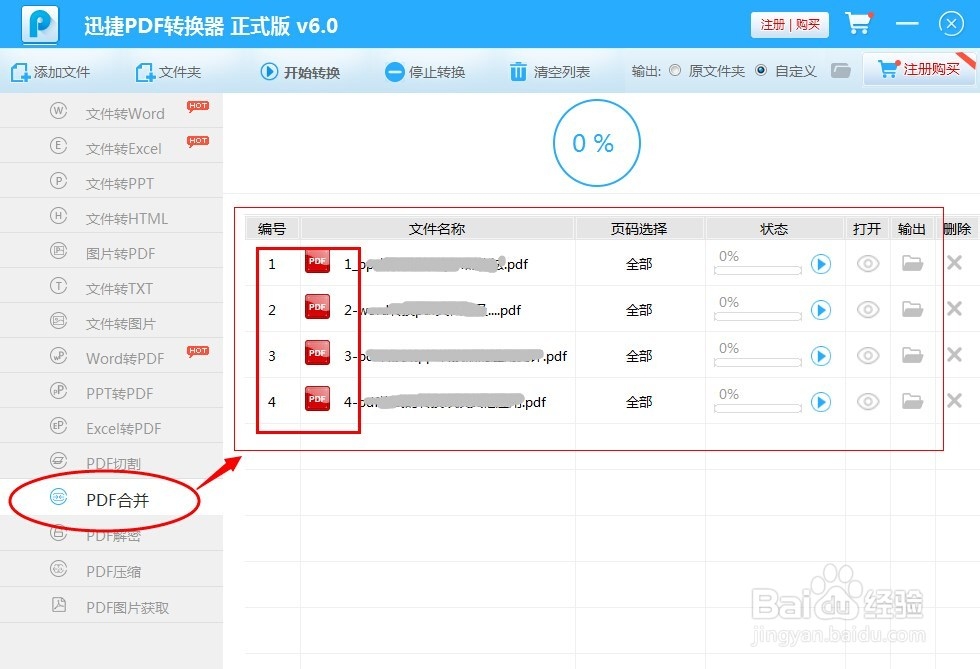This screenshot has width=980, height=669.
Task: Start converting file 3 with its play icon
Action: coord(821,356)
